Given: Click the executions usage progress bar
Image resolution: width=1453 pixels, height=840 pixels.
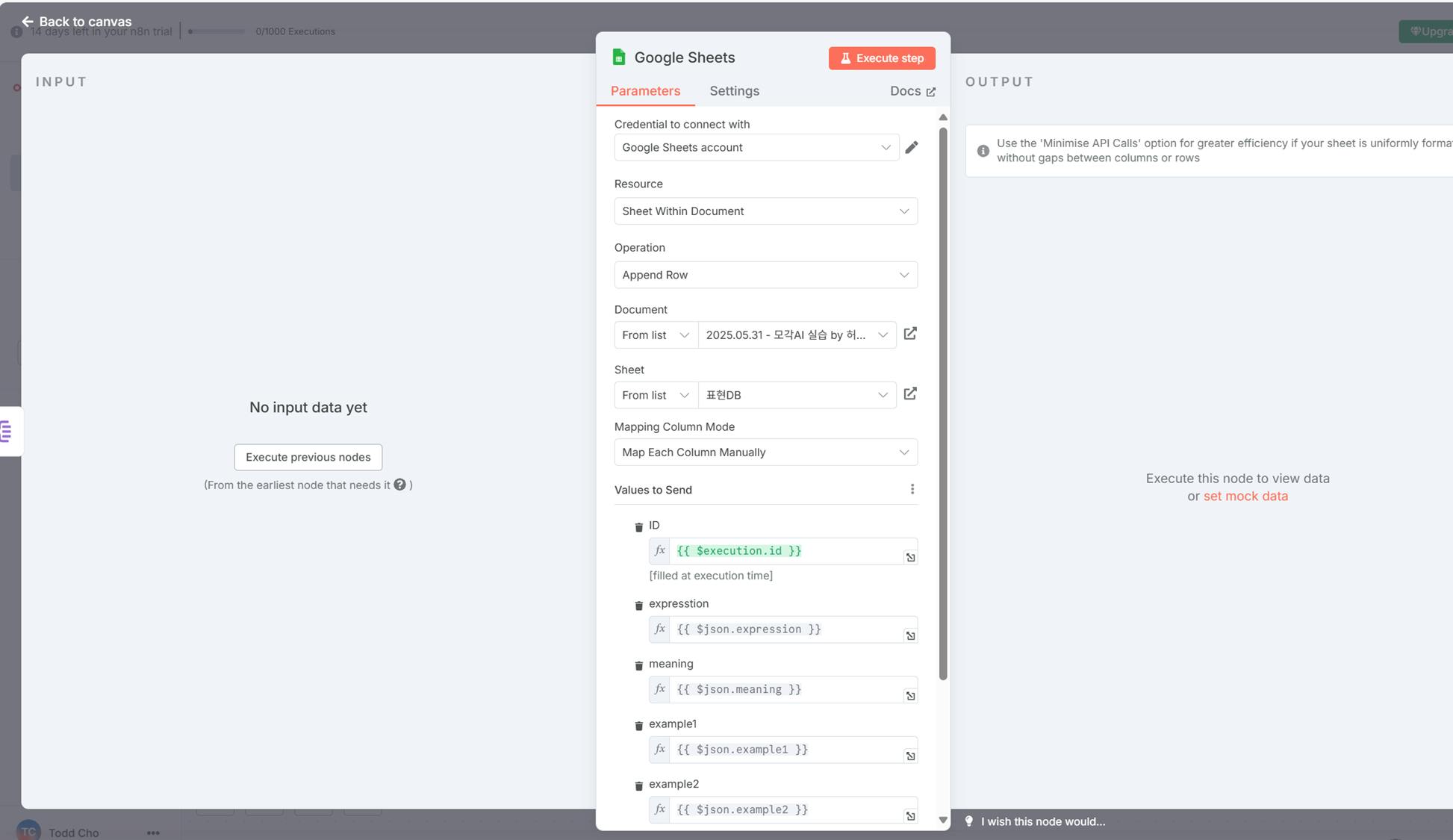Looking at the screenshot, I should [217, 31].
